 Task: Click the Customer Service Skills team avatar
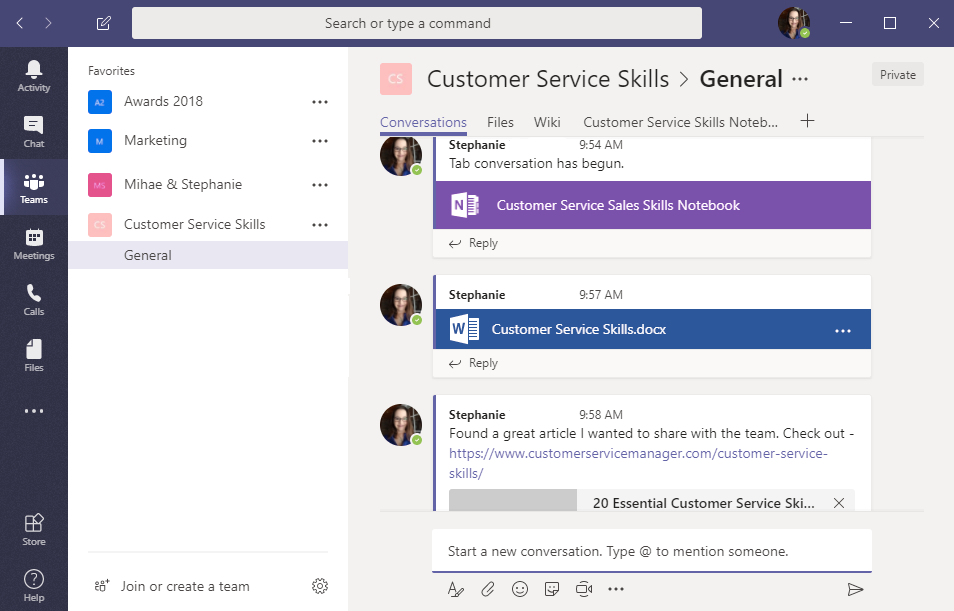point(395,79)
